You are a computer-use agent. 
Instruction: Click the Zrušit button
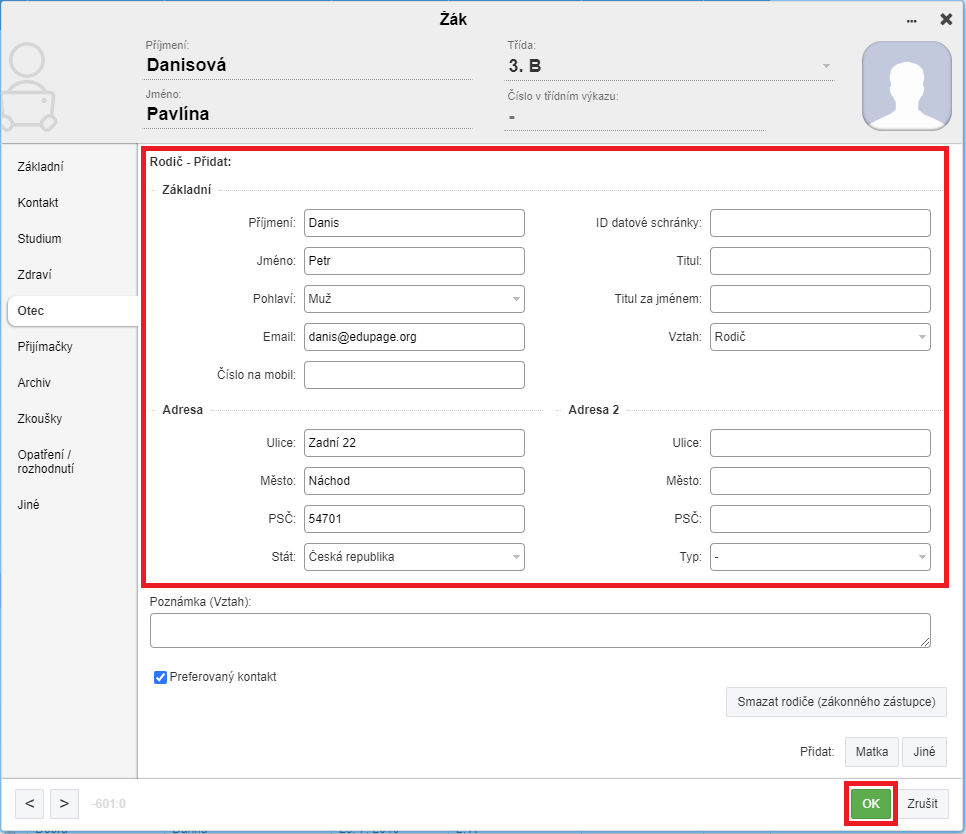coord(922,803)
